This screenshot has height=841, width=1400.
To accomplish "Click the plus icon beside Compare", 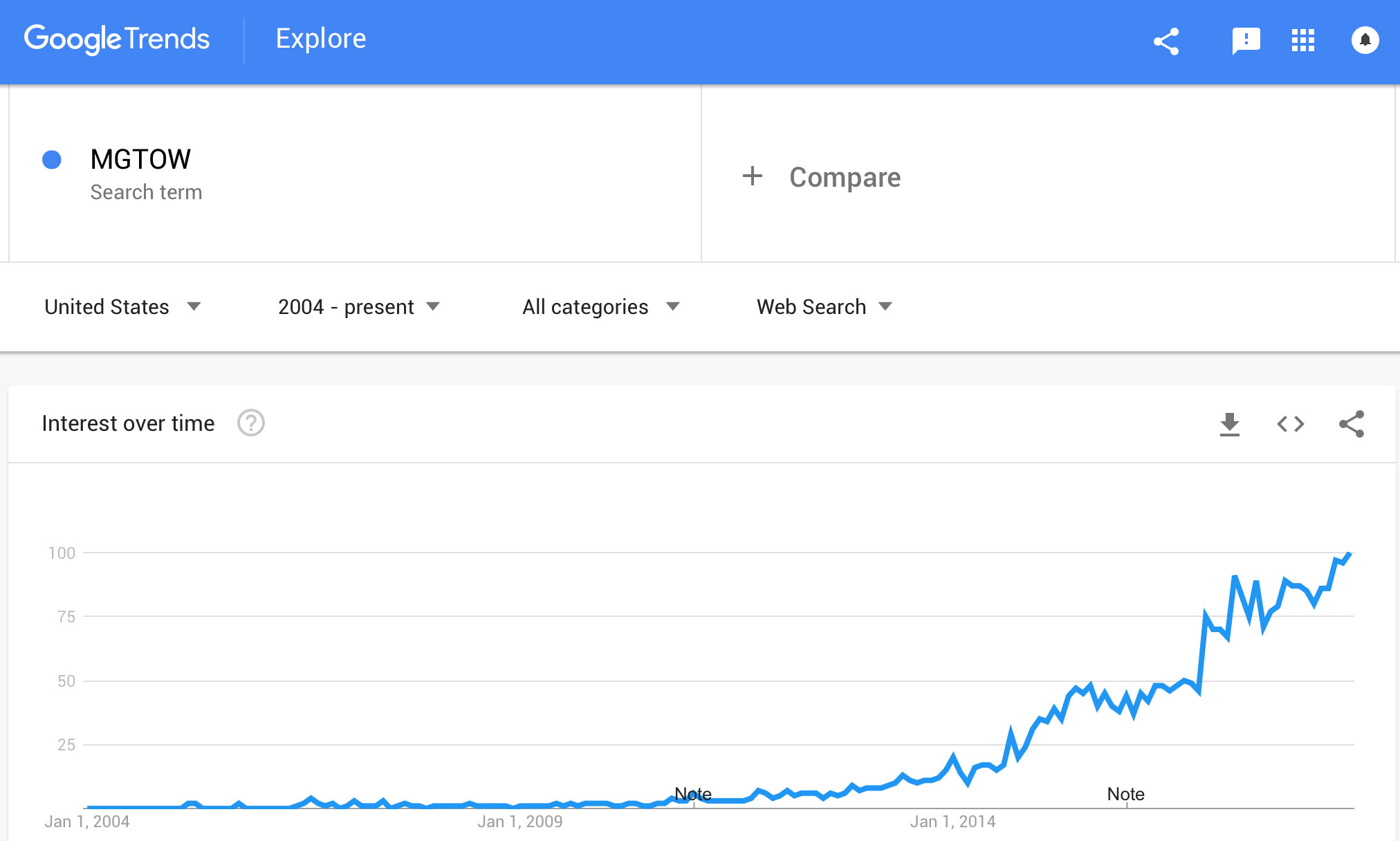I will point(753,176).
